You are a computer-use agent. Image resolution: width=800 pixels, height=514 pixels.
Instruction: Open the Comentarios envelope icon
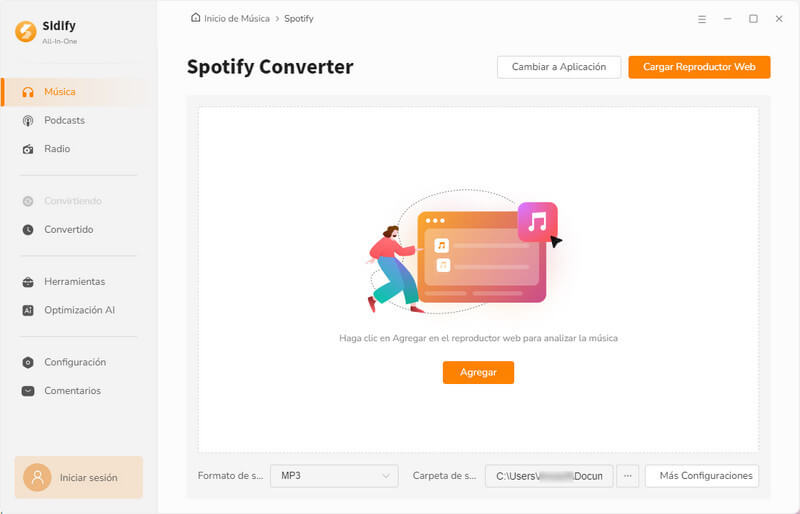[28, 391]
